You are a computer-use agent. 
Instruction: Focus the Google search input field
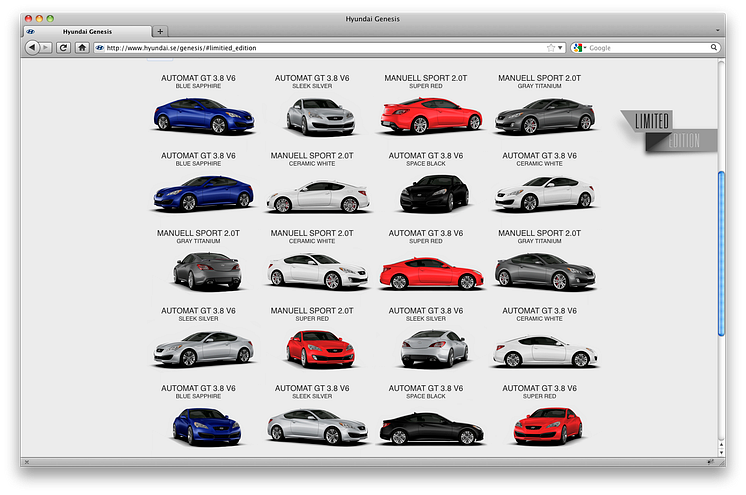tap(648, 48)
